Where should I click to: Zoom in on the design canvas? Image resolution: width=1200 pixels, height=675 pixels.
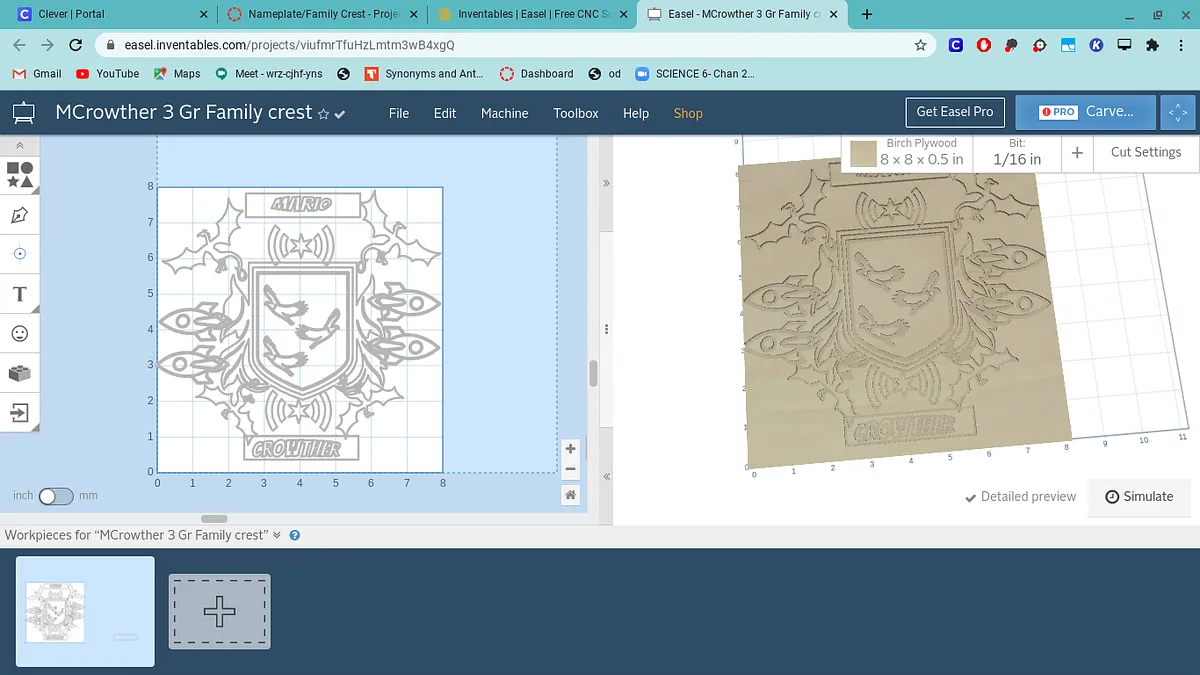tap(570, 449)
